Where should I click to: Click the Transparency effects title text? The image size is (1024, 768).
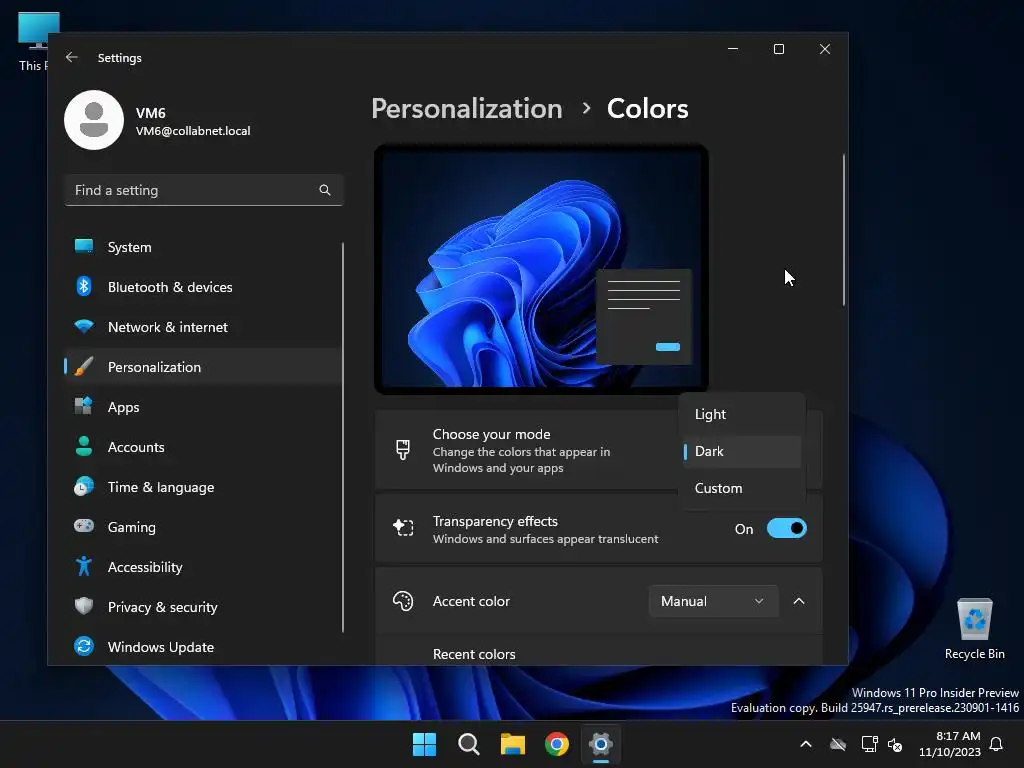(x=495, y=521)
